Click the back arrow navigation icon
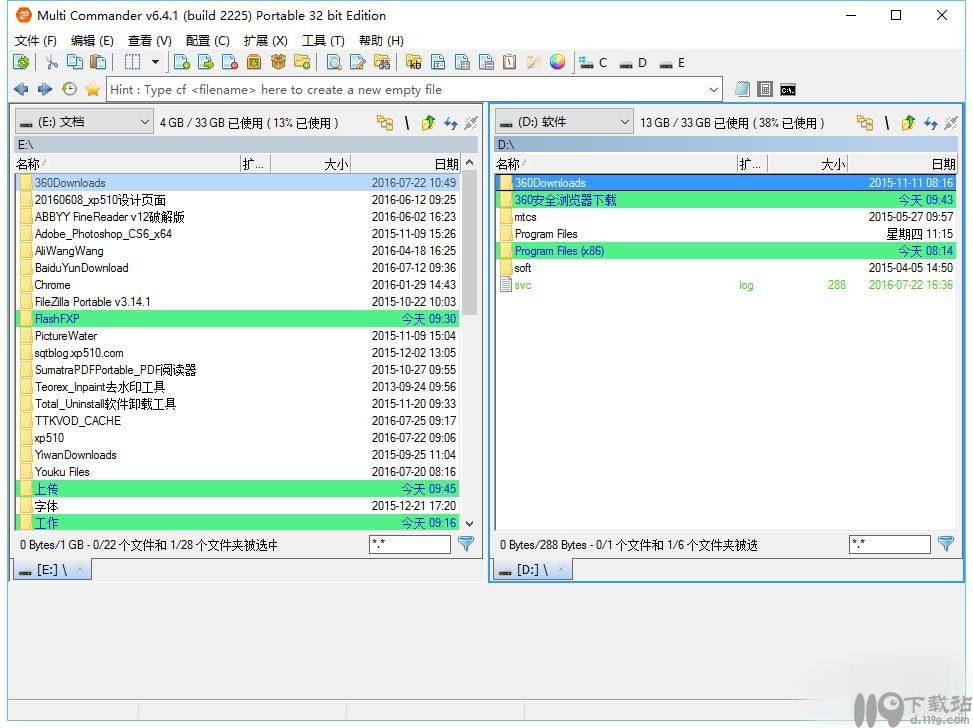 point(21,89)
